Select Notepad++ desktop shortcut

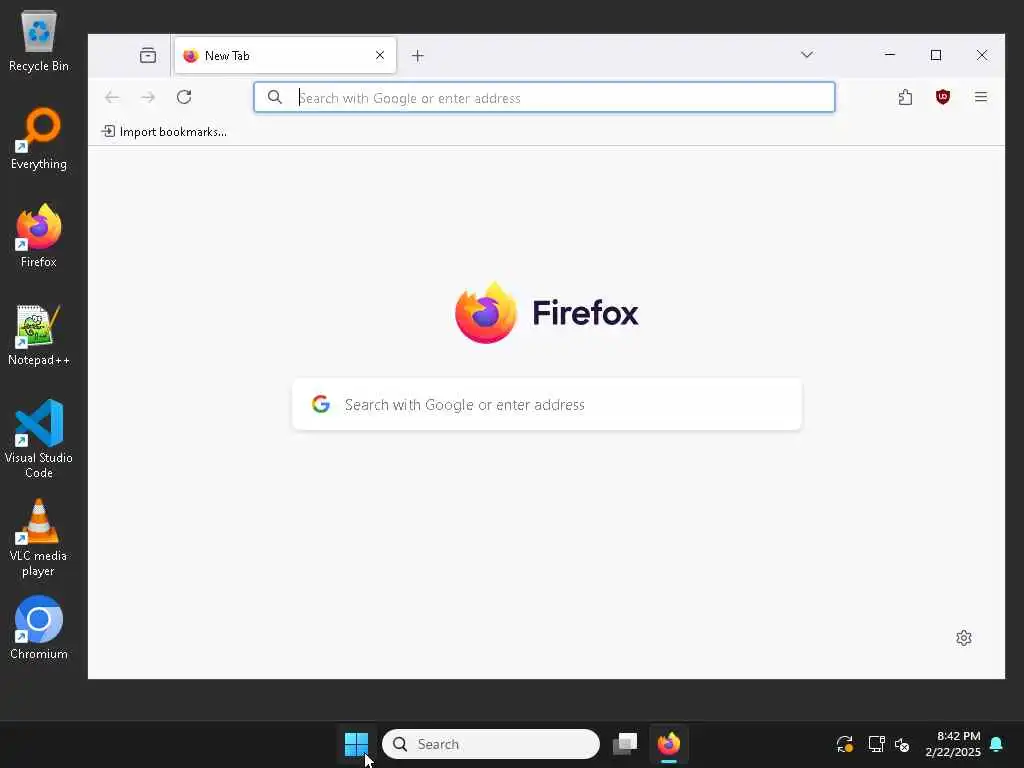[x=39, y=335]
